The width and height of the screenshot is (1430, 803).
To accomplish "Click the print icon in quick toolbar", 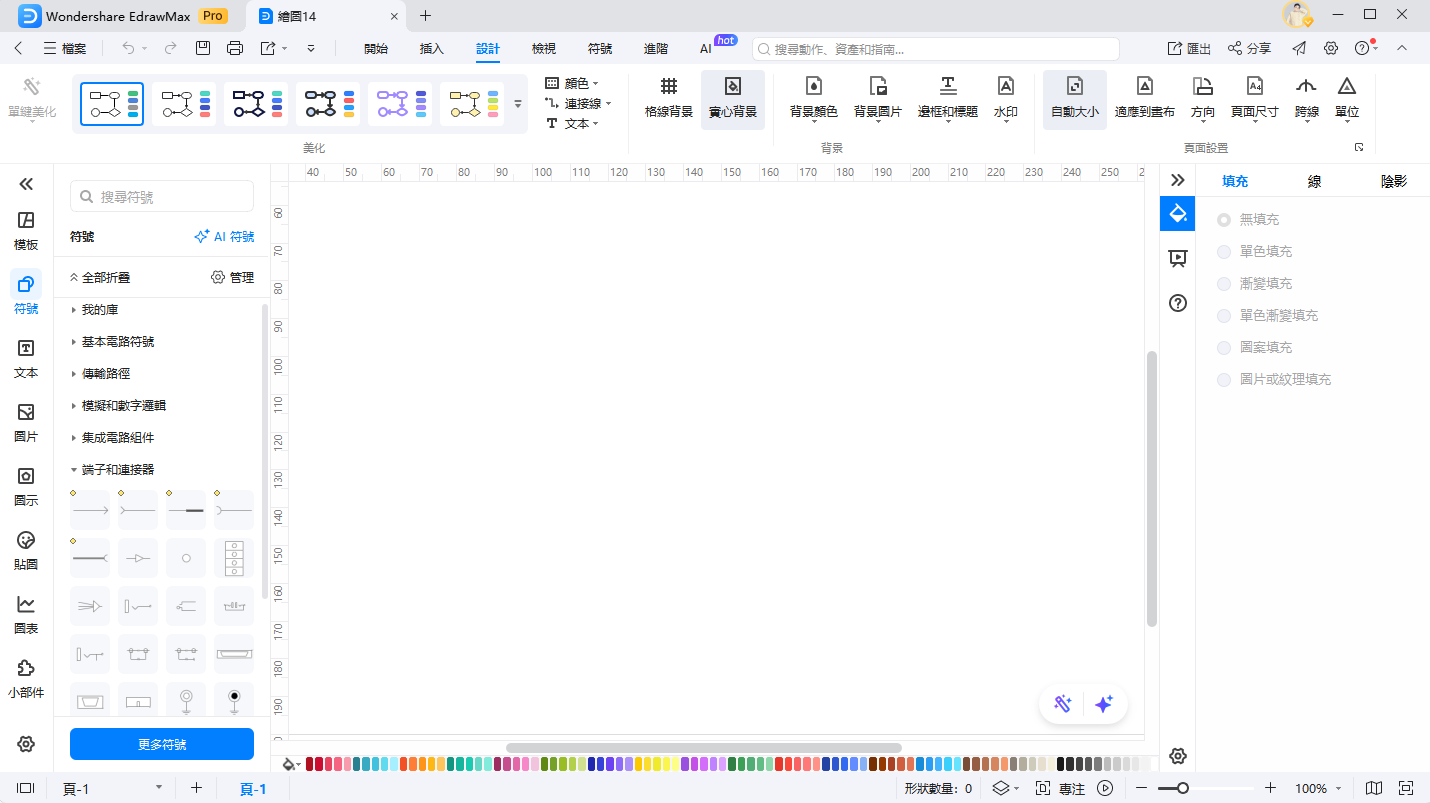I will (235, 48).
